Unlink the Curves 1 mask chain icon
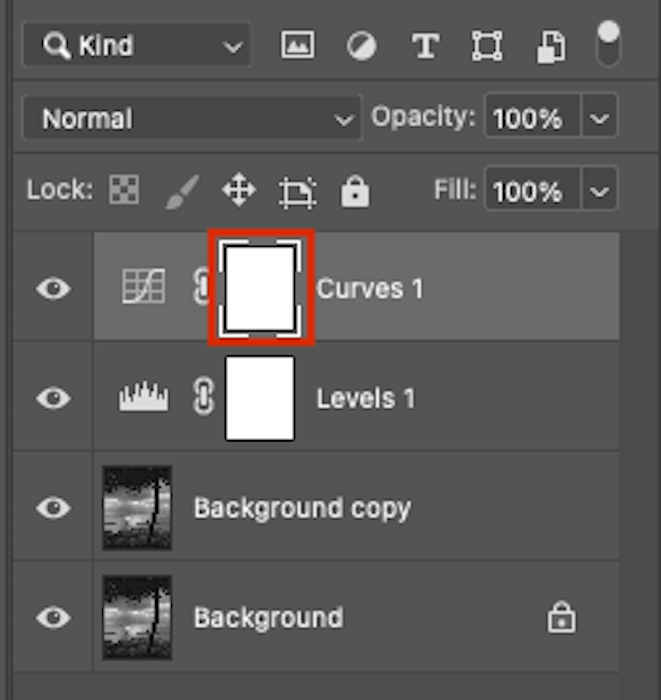Screen dimensions: 661x700 tap(202, 287)
